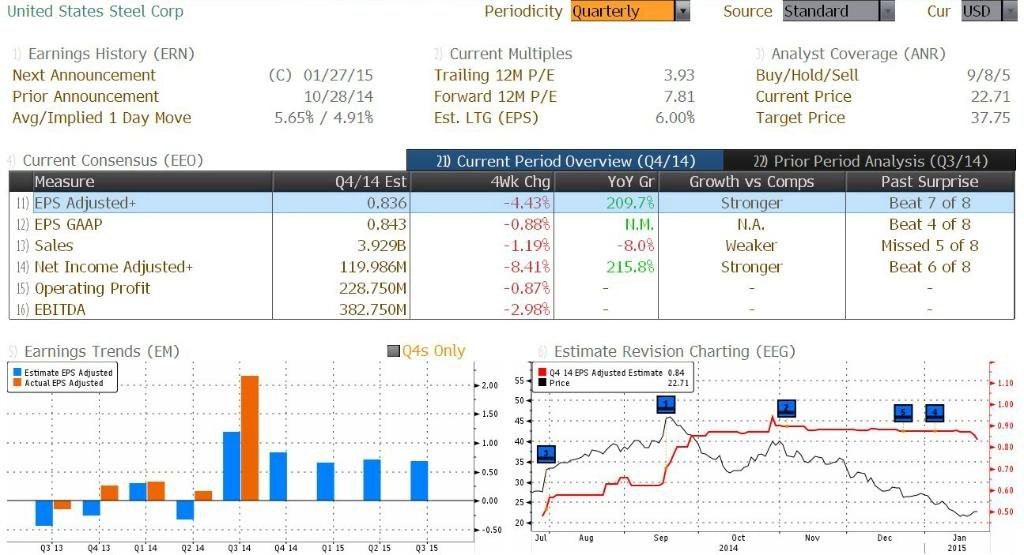Image resolution: width=1024 pixels, height=555 pixels.
Task: Toggle the Q4s Only checkbox
Action: coord(394,351)
